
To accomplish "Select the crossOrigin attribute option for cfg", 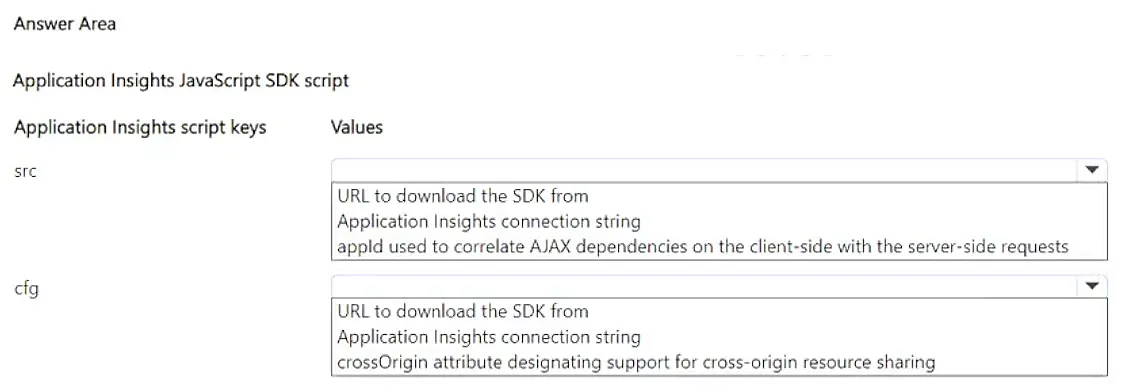I will pyautogui.click(x=636, y=363).
